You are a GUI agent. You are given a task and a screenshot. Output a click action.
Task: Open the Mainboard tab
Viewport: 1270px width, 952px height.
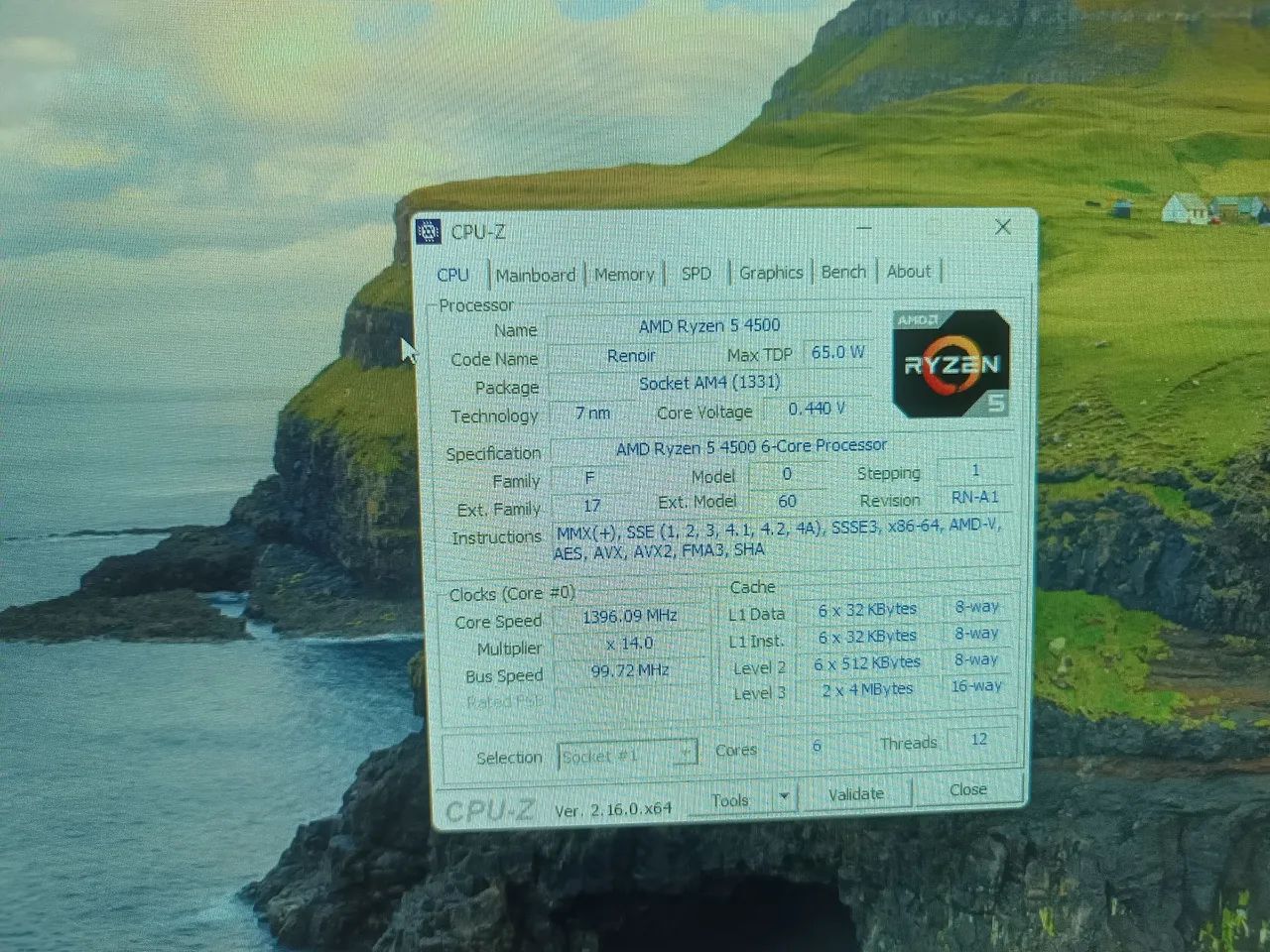(x=536, y=275)
